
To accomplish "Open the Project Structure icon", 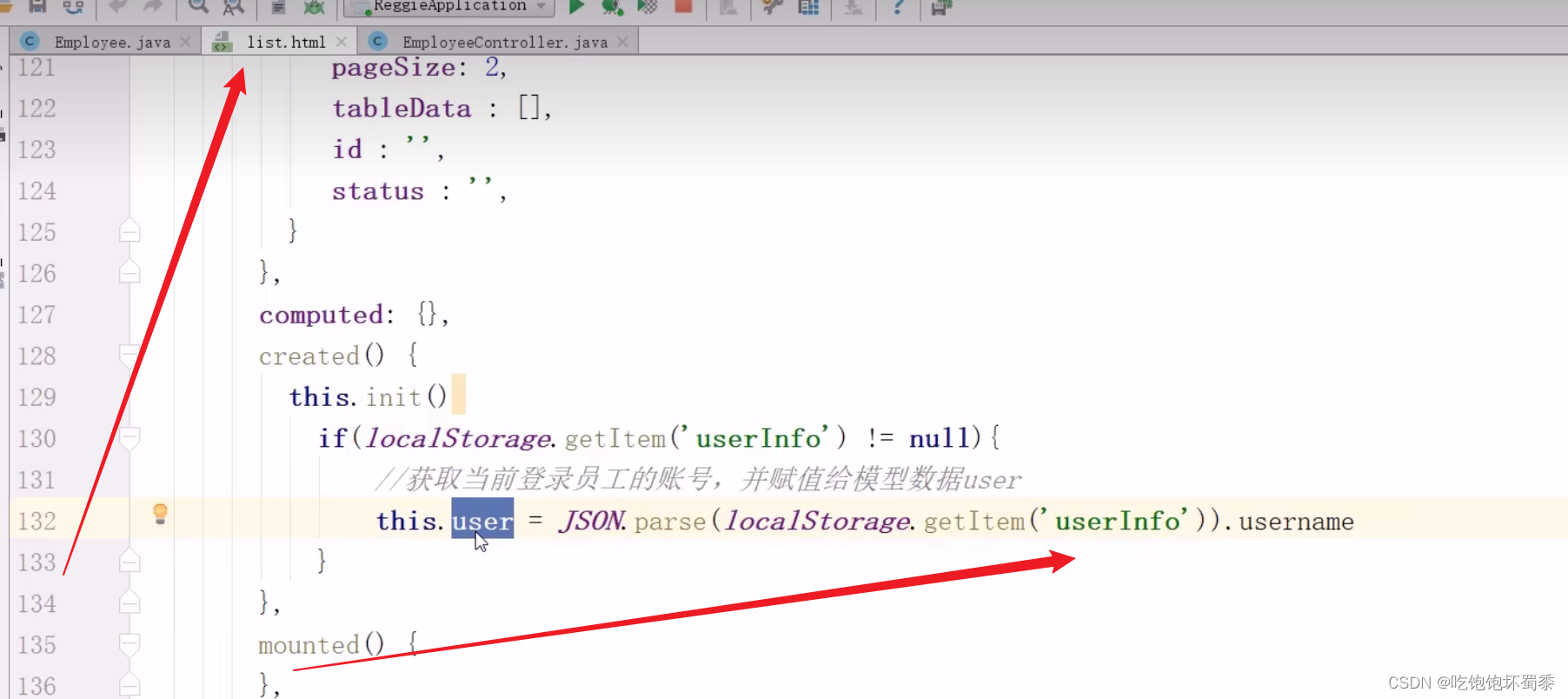I will click(808, 6).
